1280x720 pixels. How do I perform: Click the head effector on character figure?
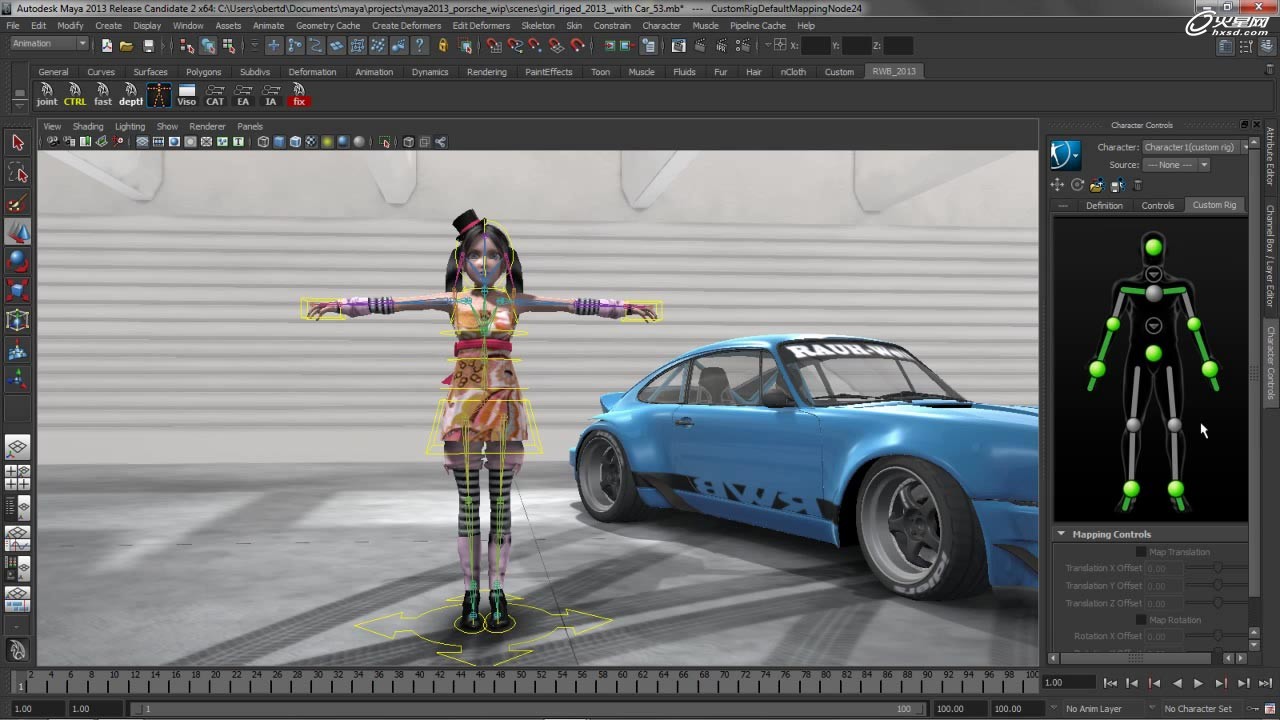(x=1153, y=246)
